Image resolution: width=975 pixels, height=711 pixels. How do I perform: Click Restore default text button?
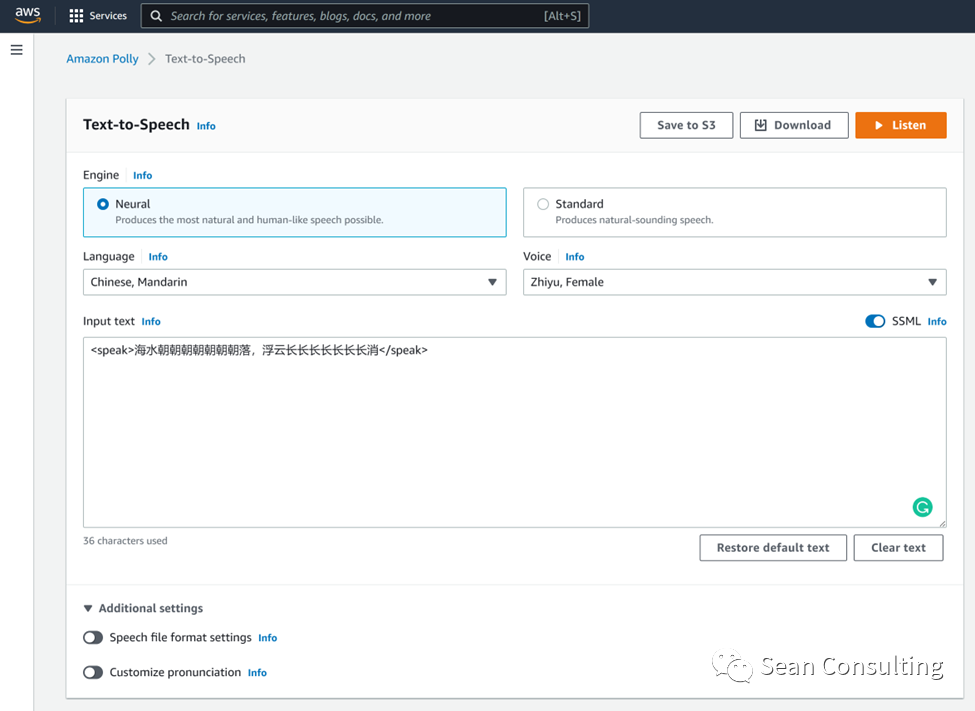point(773,547)
